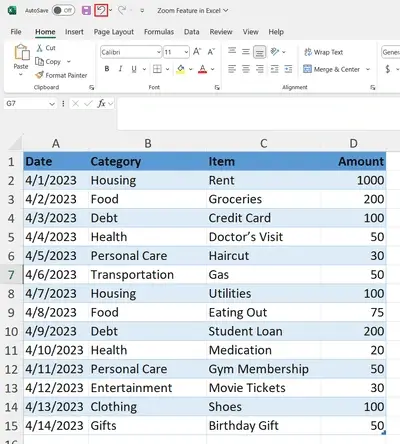400x444 pixels.
Task: Open the Calibri font name dropdown
Action: 159,52
